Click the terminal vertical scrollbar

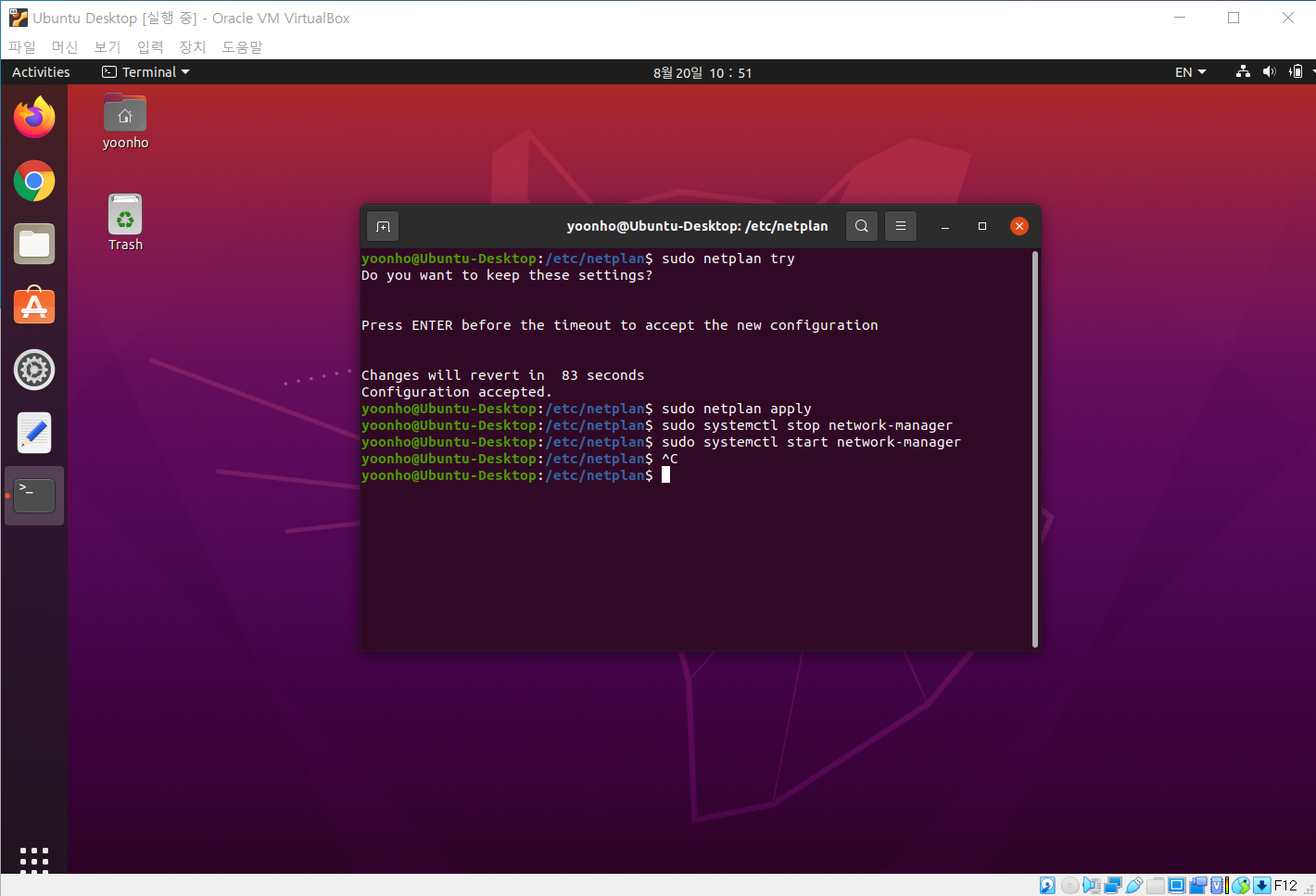pyautogui.click(x=1034, y=449)
